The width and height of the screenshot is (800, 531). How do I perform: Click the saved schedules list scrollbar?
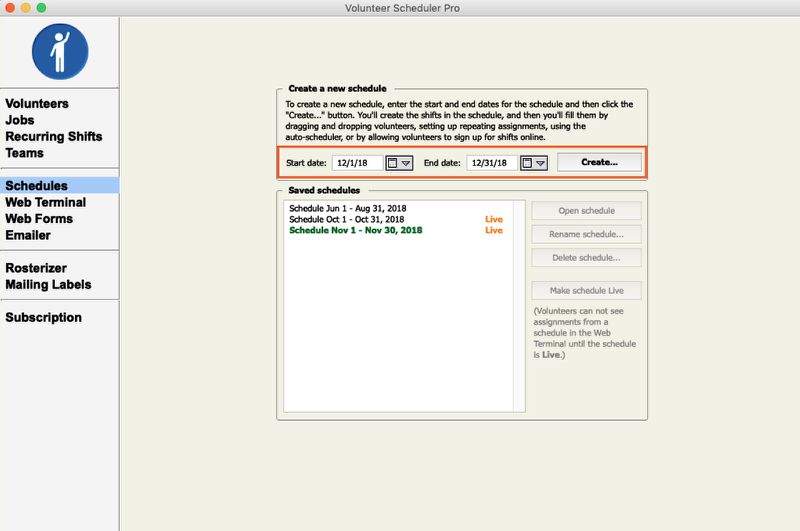click(x=519, y=306)
